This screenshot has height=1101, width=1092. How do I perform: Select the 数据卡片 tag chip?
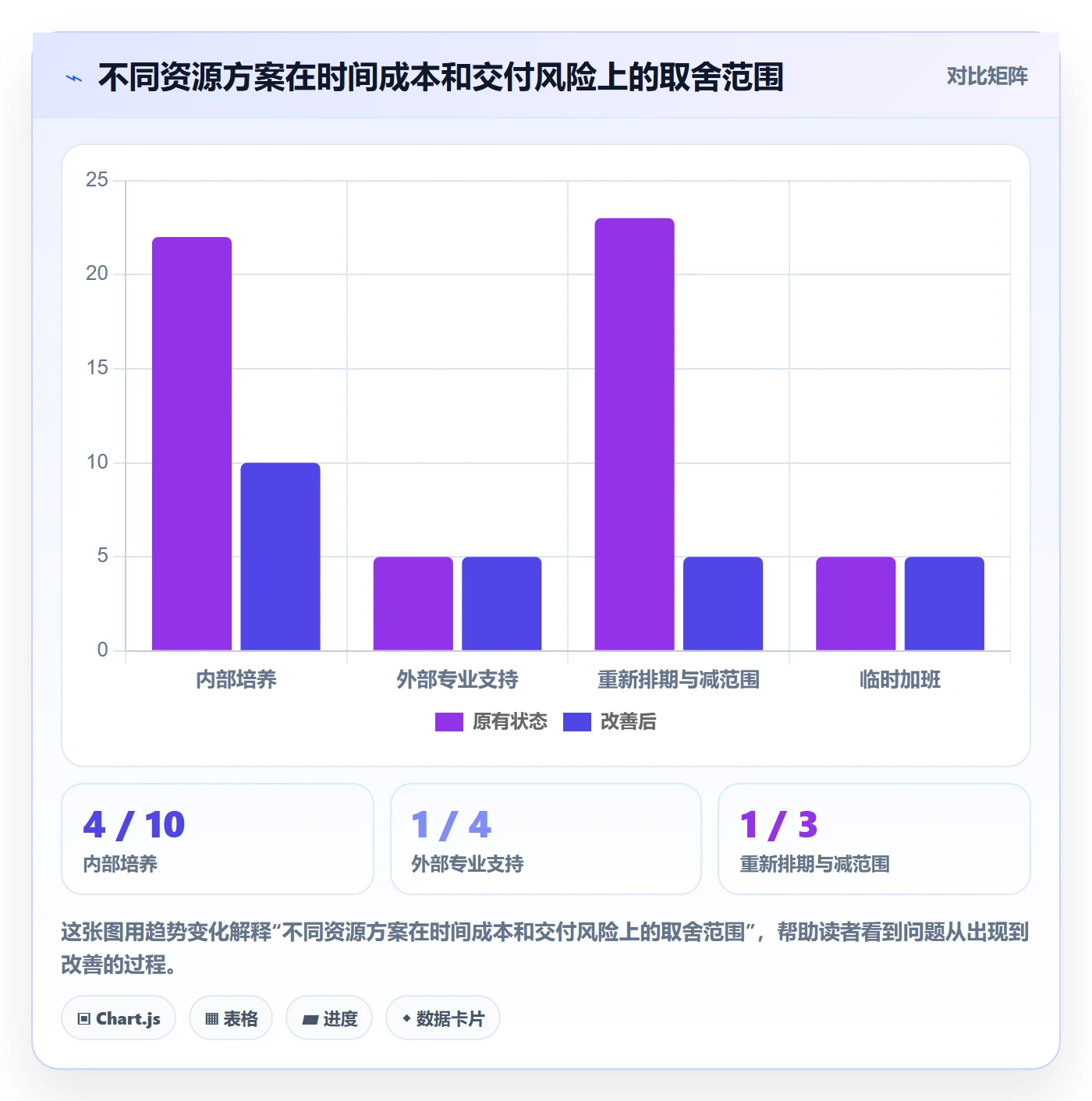coord(443,1018)
